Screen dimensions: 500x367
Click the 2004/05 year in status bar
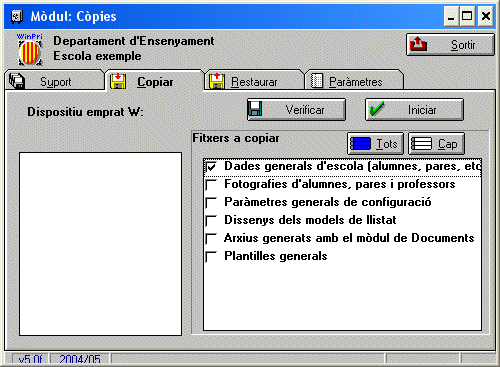coord(80,359)
